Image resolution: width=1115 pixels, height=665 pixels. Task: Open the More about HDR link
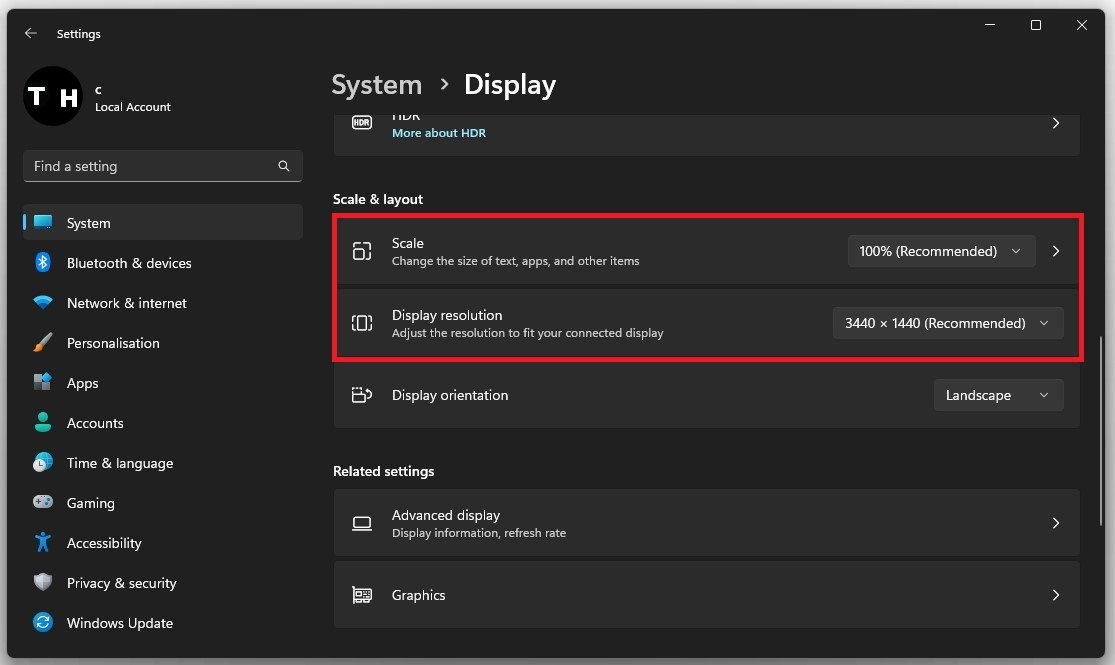point(438,133)
